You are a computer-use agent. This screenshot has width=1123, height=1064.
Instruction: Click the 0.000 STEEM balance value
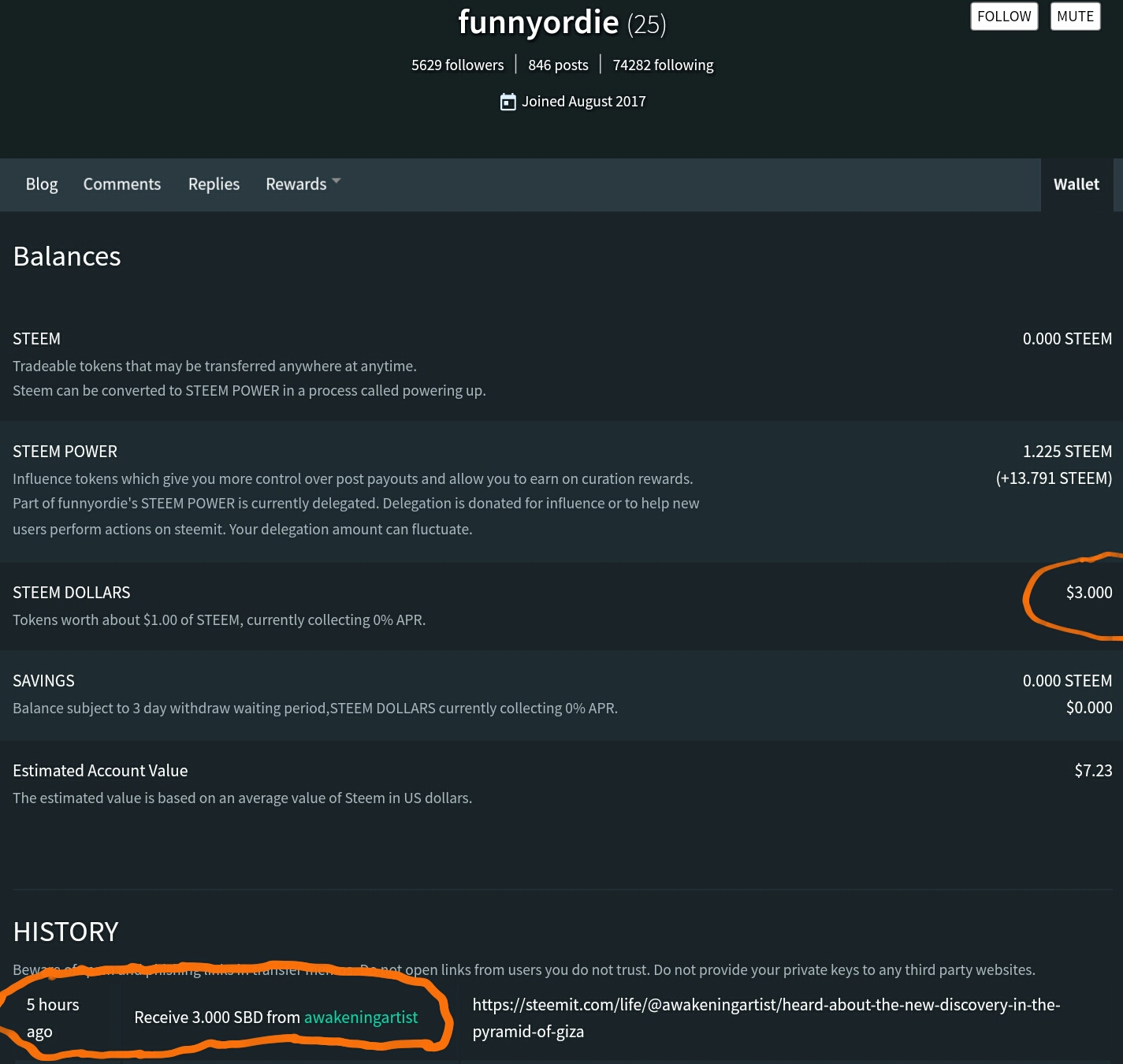pos(1067,339)
